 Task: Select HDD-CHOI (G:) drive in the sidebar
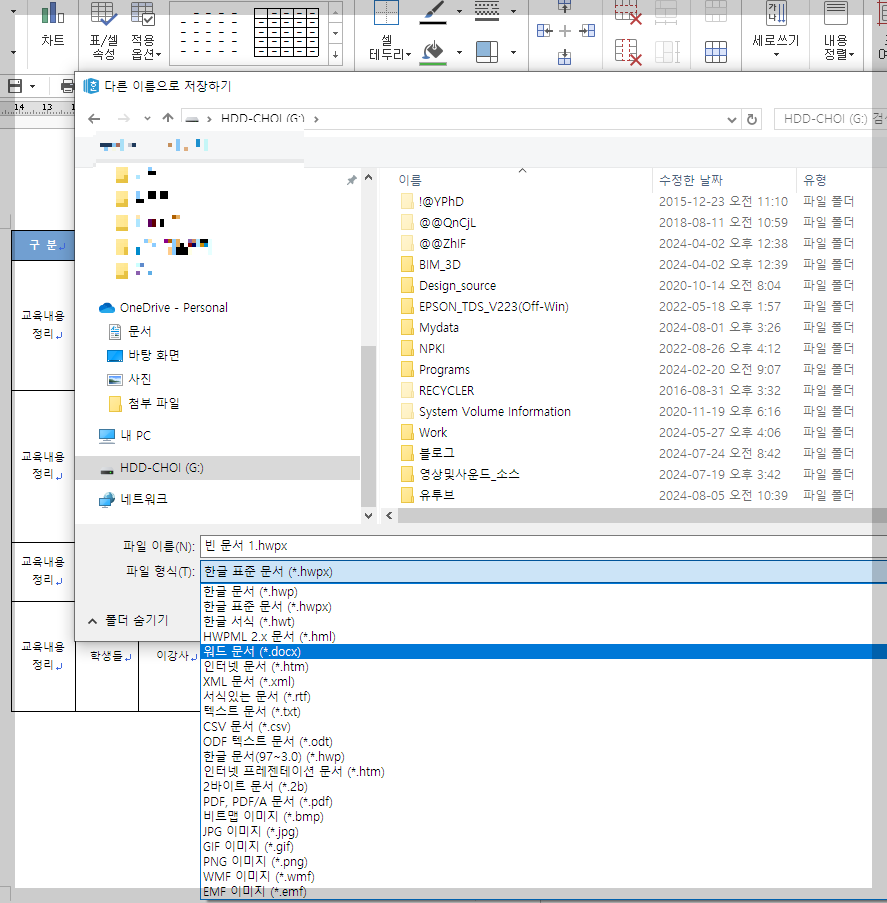tap(217, 468)
